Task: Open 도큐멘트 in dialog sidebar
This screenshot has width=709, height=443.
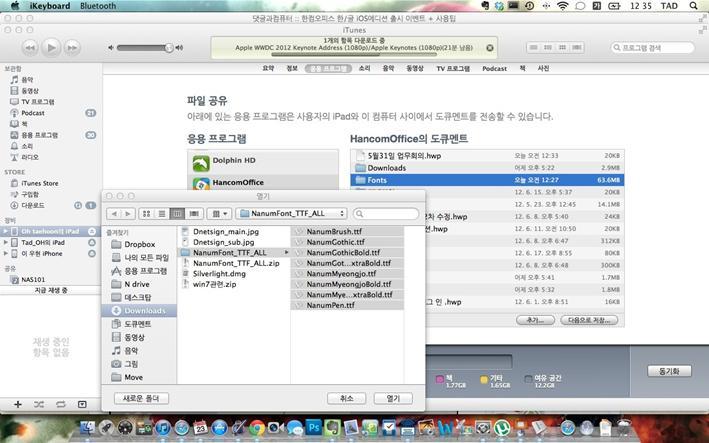Action: (x=137, y=324)
